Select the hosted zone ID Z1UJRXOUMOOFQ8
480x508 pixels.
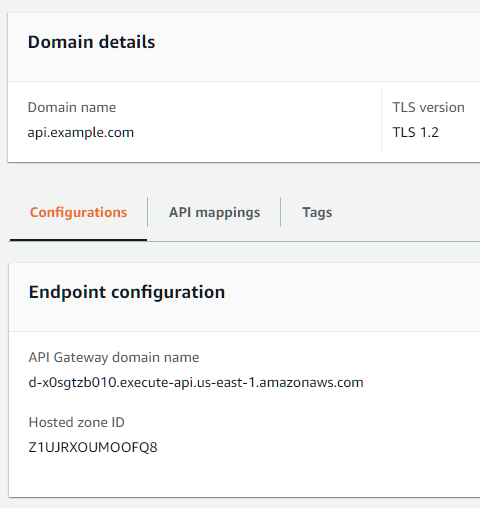click(x=93, y=447)
